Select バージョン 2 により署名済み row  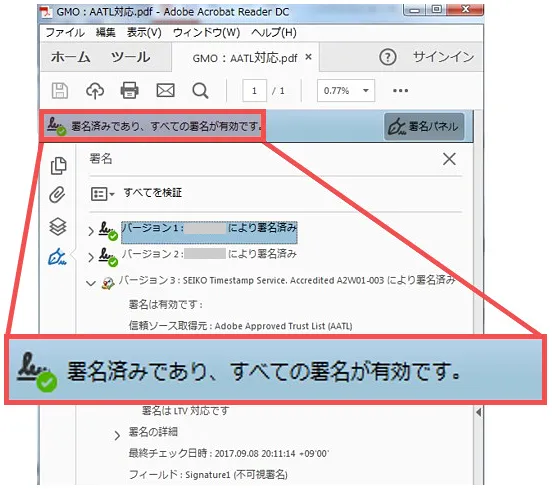pyautogui.click(x=209, y=254)
